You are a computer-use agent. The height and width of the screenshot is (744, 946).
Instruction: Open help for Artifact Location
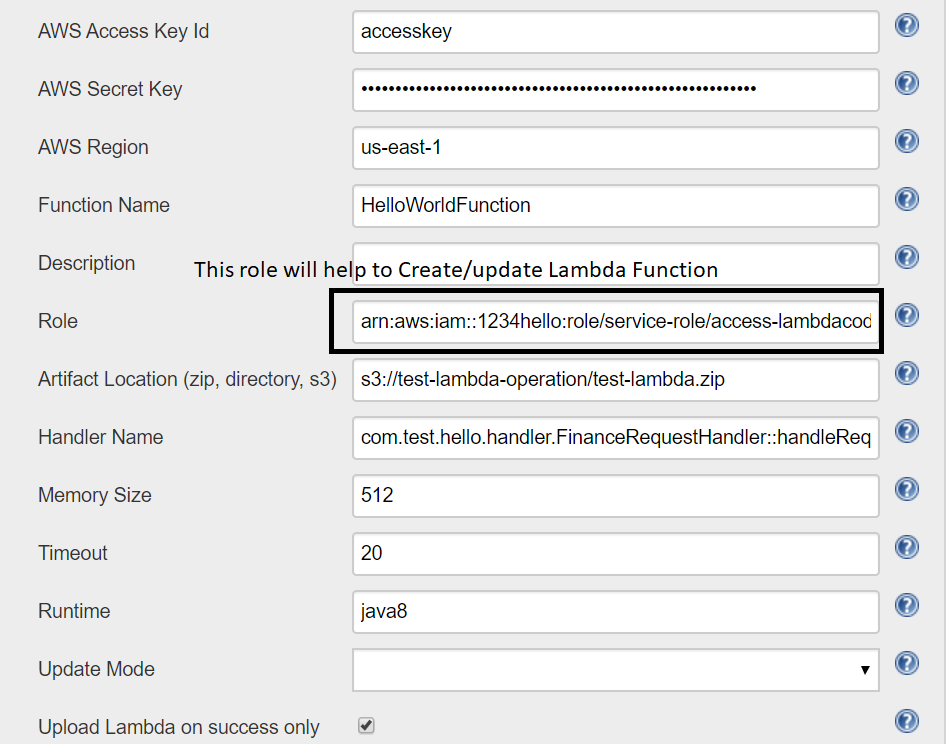(x=906, y=373)
